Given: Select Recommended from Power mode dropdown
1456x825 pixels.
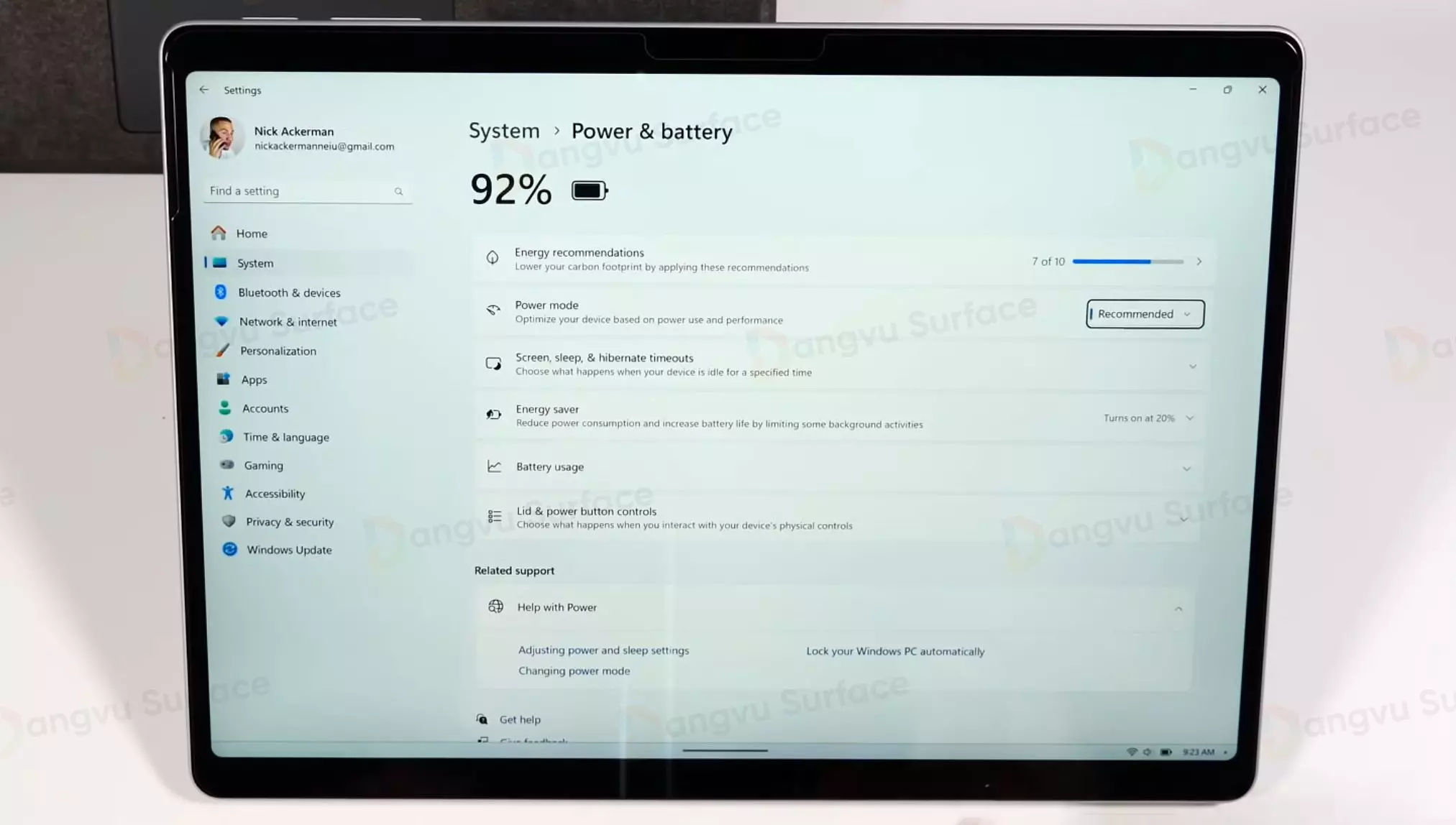Looking at the screenshot, I should [1145, 314].
